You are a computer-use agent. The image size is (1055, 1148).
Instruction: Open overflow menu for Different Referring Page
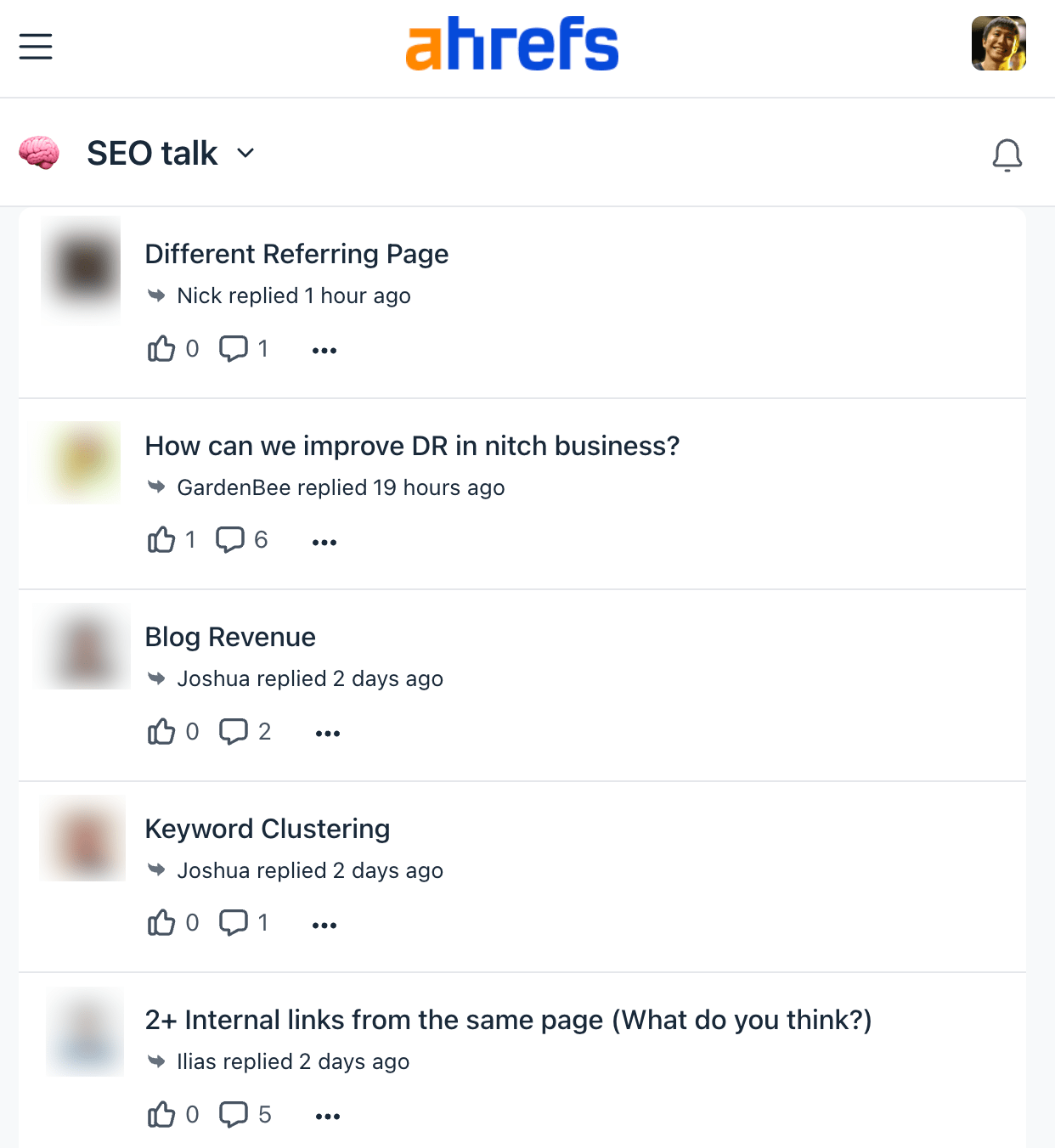click(x=324, y=349)
